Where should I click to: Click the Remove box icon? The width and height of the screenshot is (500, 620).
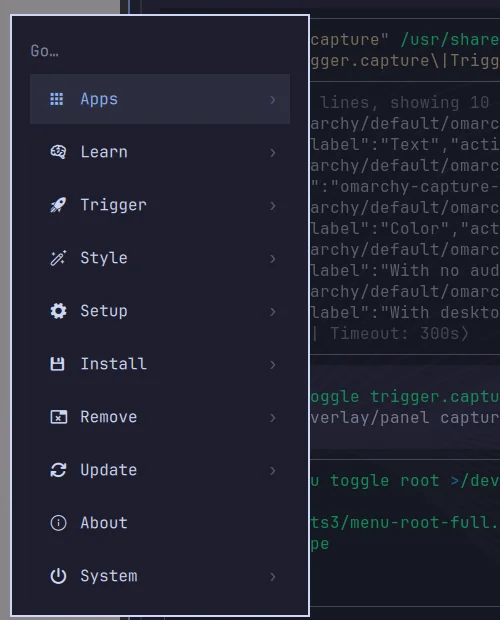tap(58, 417)
